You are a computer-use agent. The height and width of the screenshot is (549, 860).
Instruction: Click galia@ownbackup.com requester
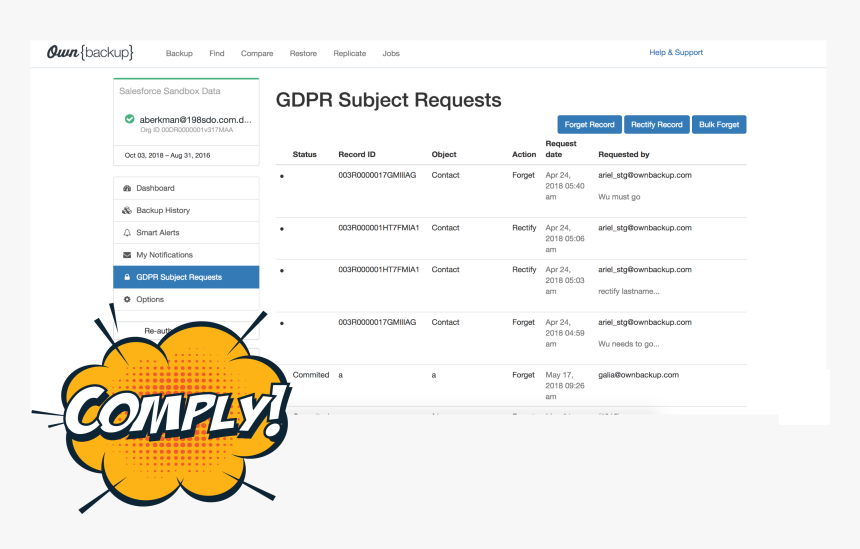tap(638, 375)
